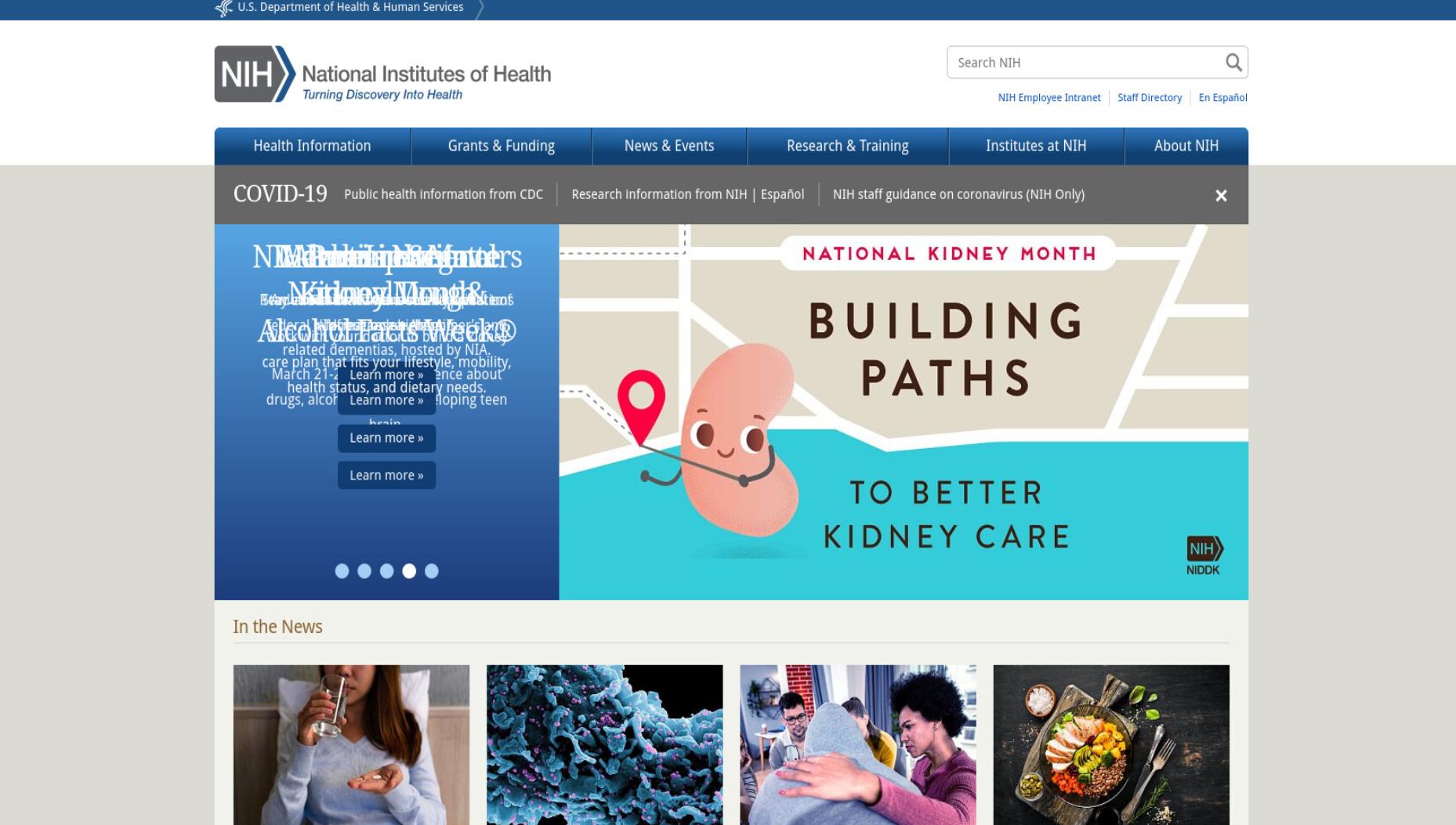1456x825 pixels.
Task: Click the COVID-19 banner title
Action: [x=280, y=194]
